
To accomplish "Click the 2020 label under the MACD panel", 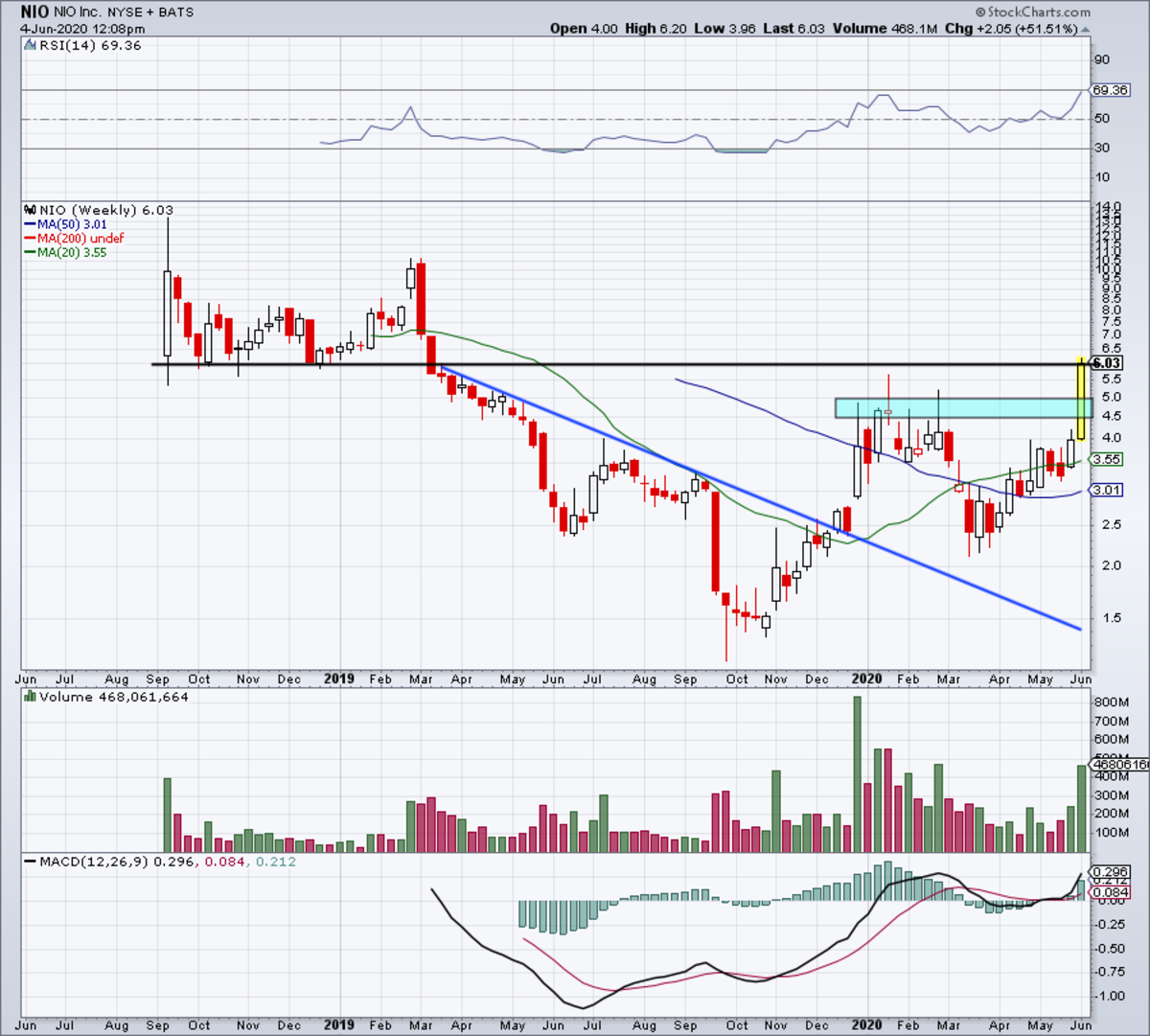I will tap(866, 1024).
